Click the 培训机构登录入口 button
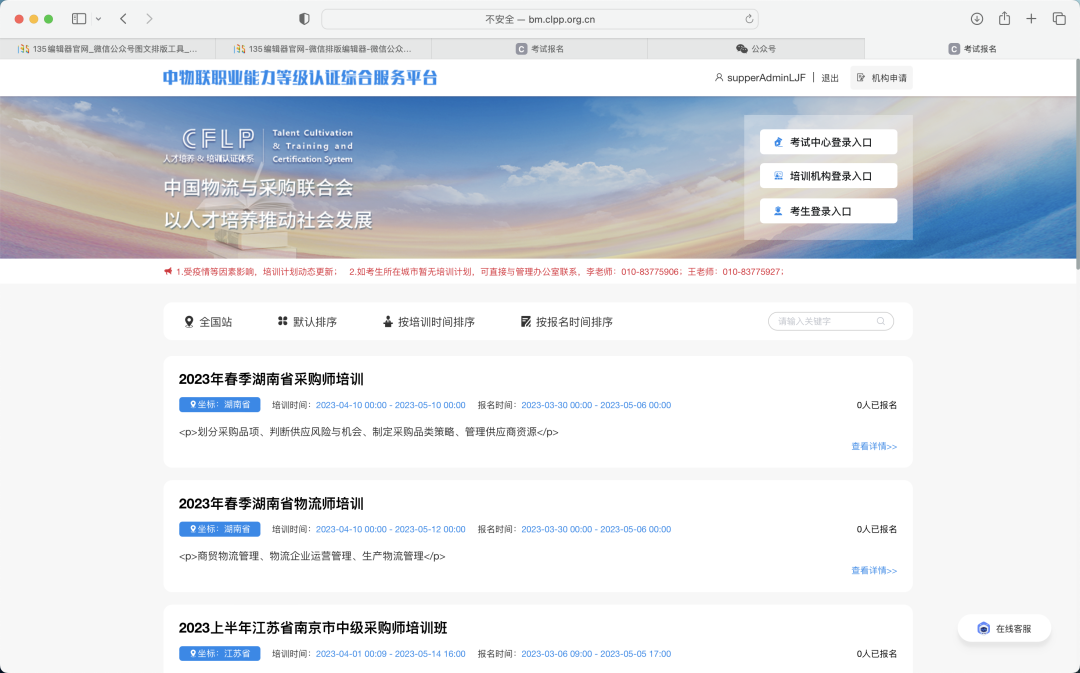Screen dimensions: 1080x673 tap(829, 176)
